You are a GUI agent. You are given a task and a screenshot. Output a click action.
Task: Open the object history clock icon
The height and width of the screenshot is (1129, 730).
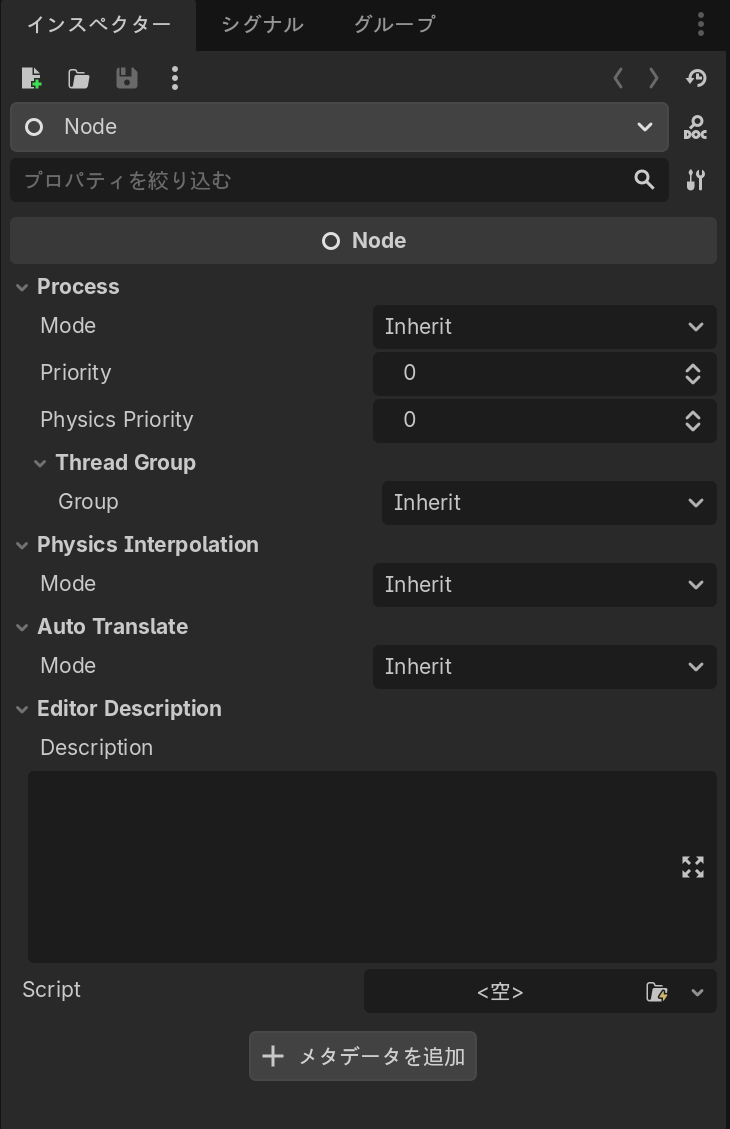click(696, 78)
